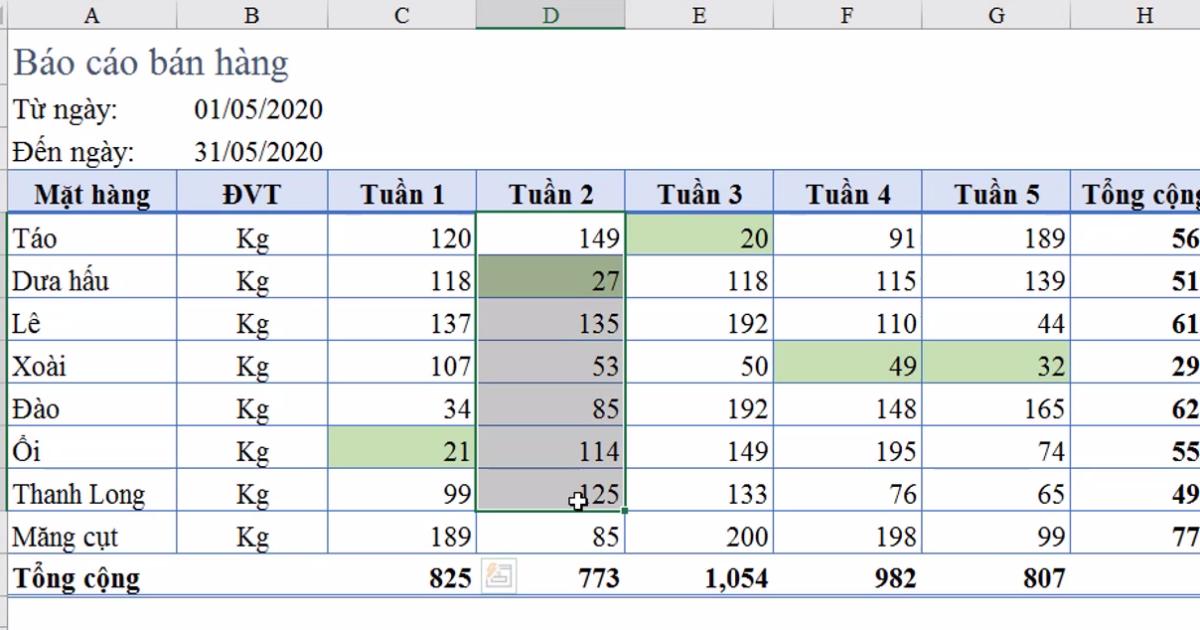Select column A header
The height and width of the screenshot is (630, 1200).
92,14
